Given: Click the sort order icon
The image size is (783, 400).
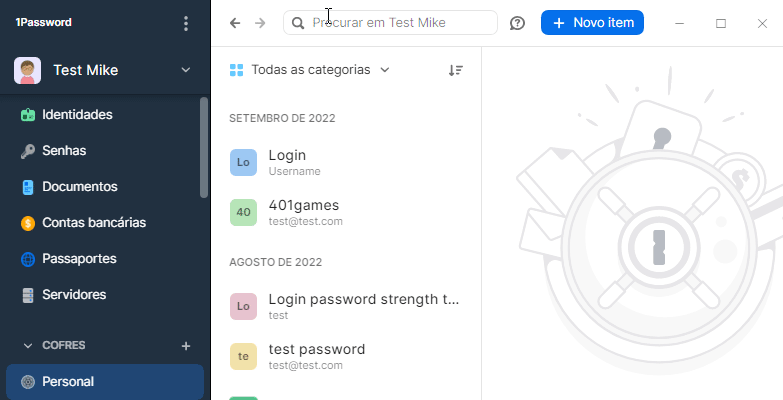Looking at the screenshot, I should point(456,70).
